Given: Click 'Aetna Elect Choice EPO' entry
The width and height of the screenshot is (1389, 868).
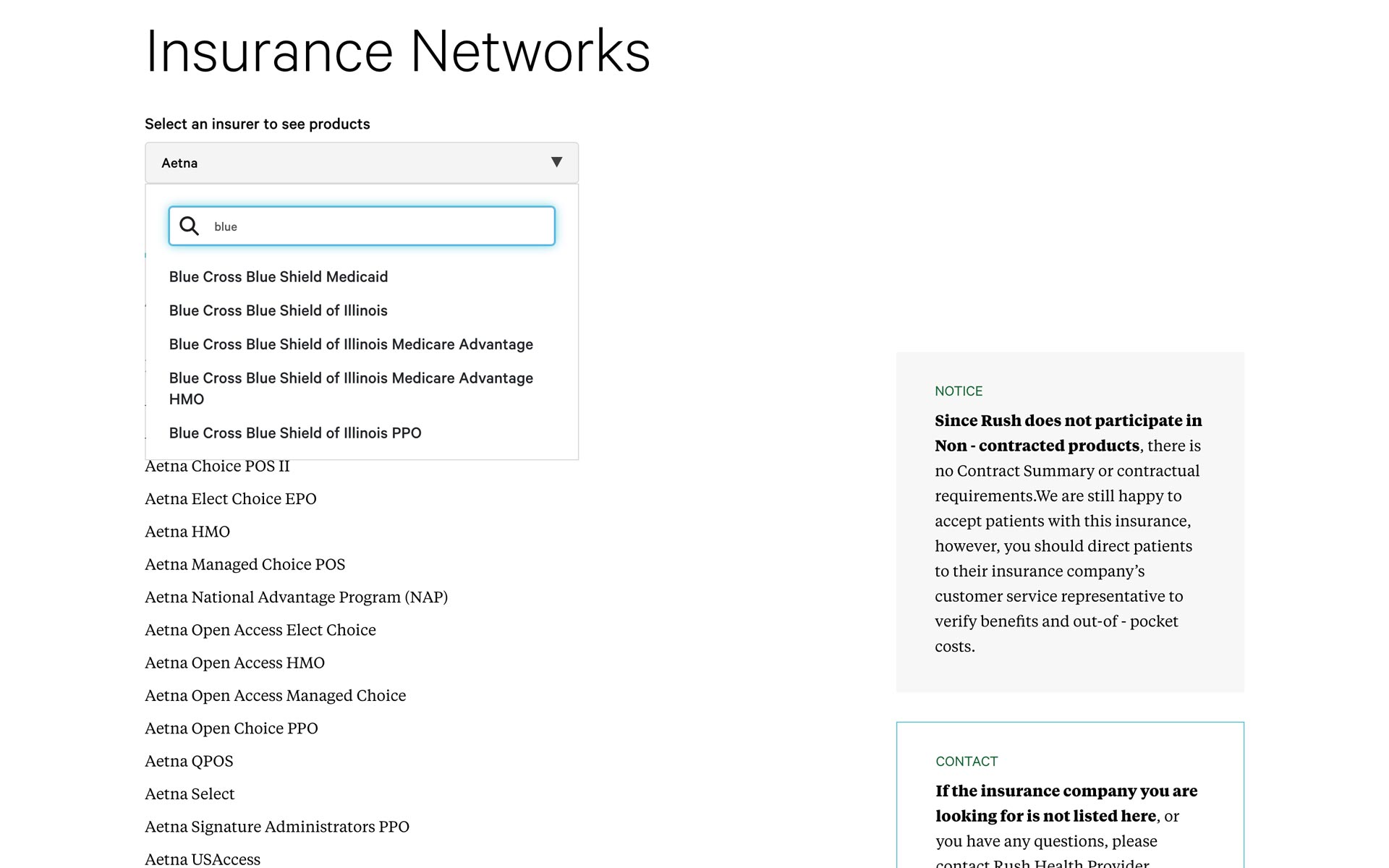Looking at the screenshot, I should pyautogui.click(x=231, y=499).
